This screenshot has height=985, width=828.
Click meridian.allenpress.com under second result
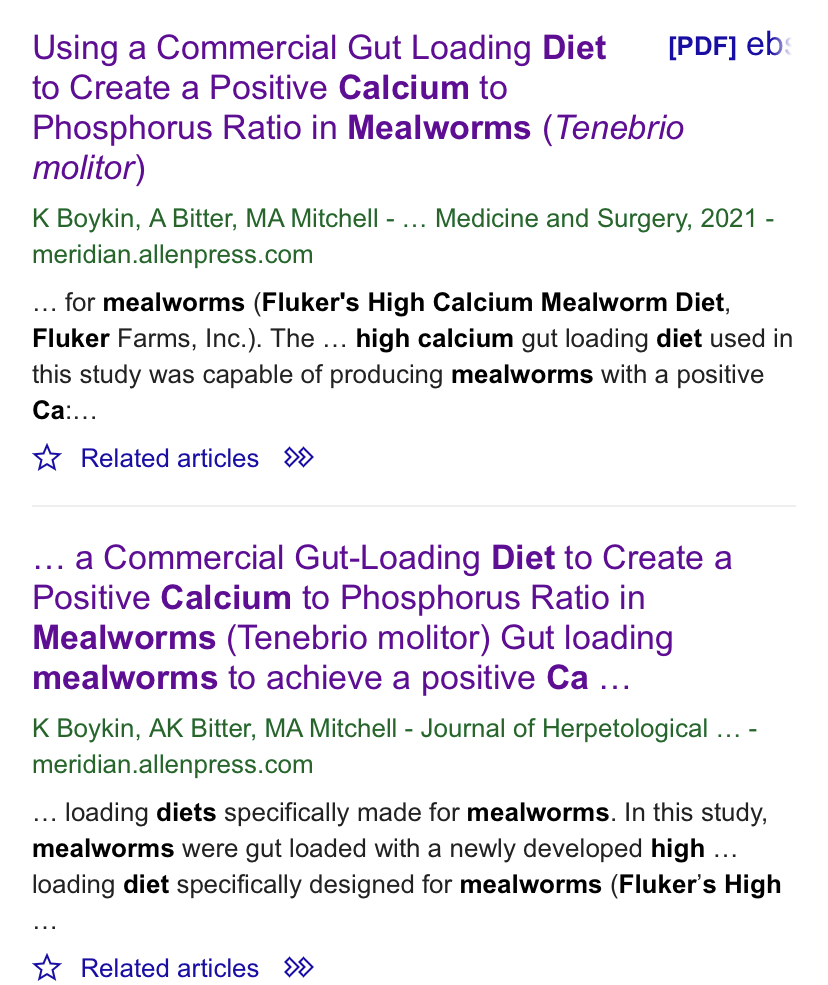click(x=173, y=765)
